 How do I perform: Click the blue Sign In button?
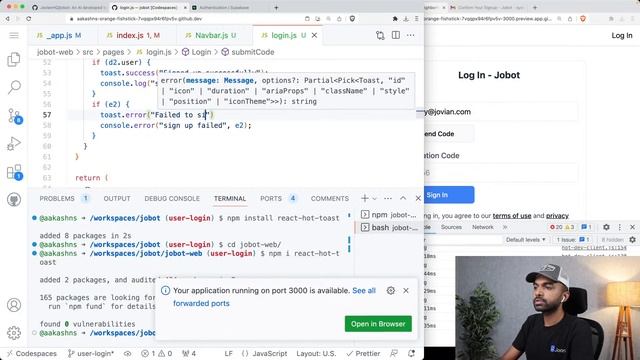pos(449,195)
